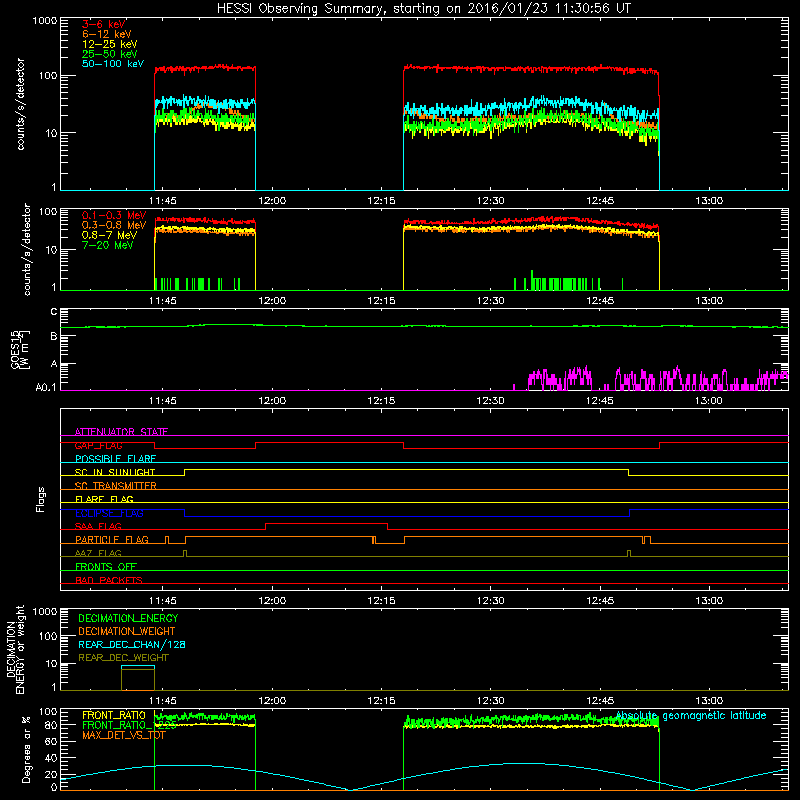
Task: Select the green 25-50 keV legend label
Action: point(109,54)
